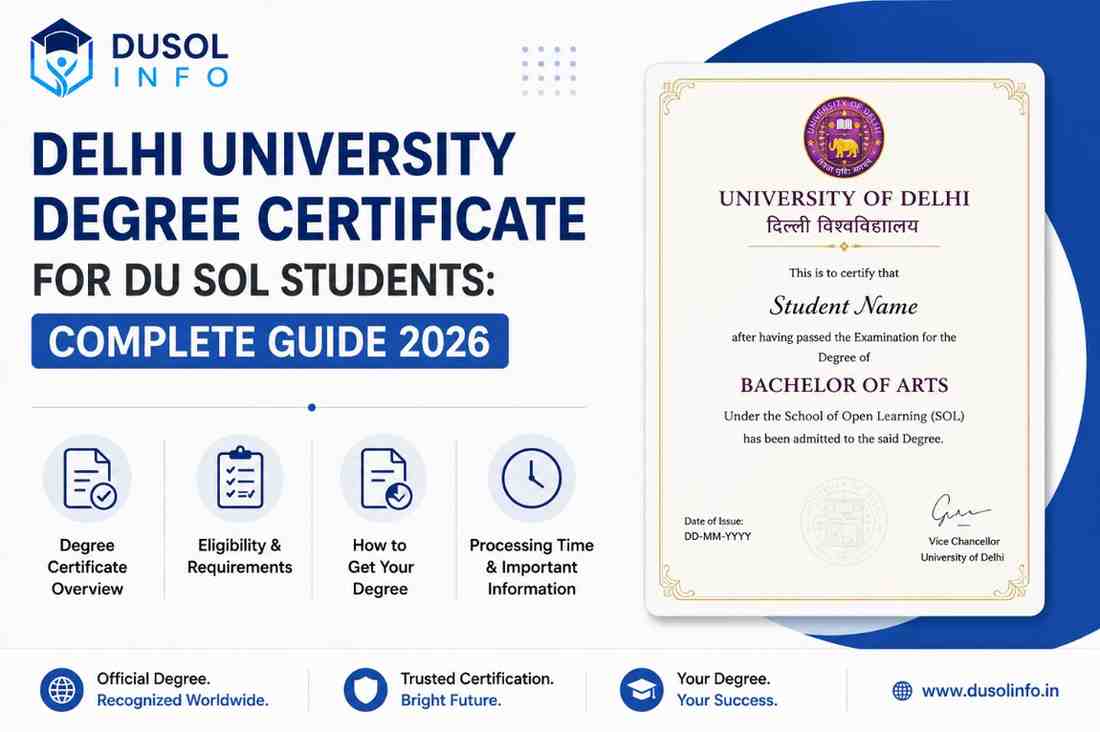Viewport: 1100px width, 732px height.
Task: Click the Hindi दिल्ली विश्वविद्यालय text
Action: click(843, 226)
